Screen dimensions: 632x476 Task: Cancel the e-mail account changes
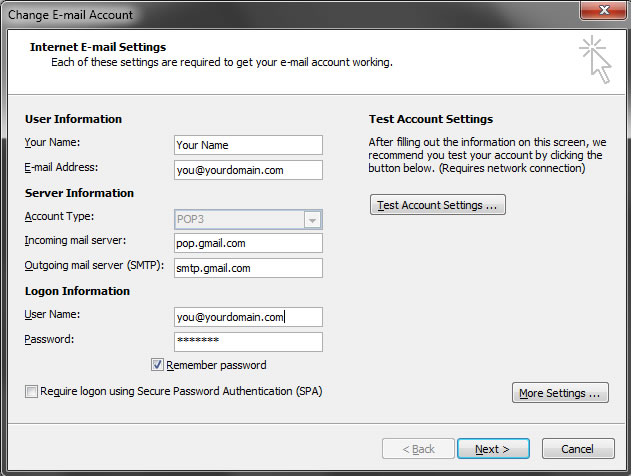tap(578, 449)
